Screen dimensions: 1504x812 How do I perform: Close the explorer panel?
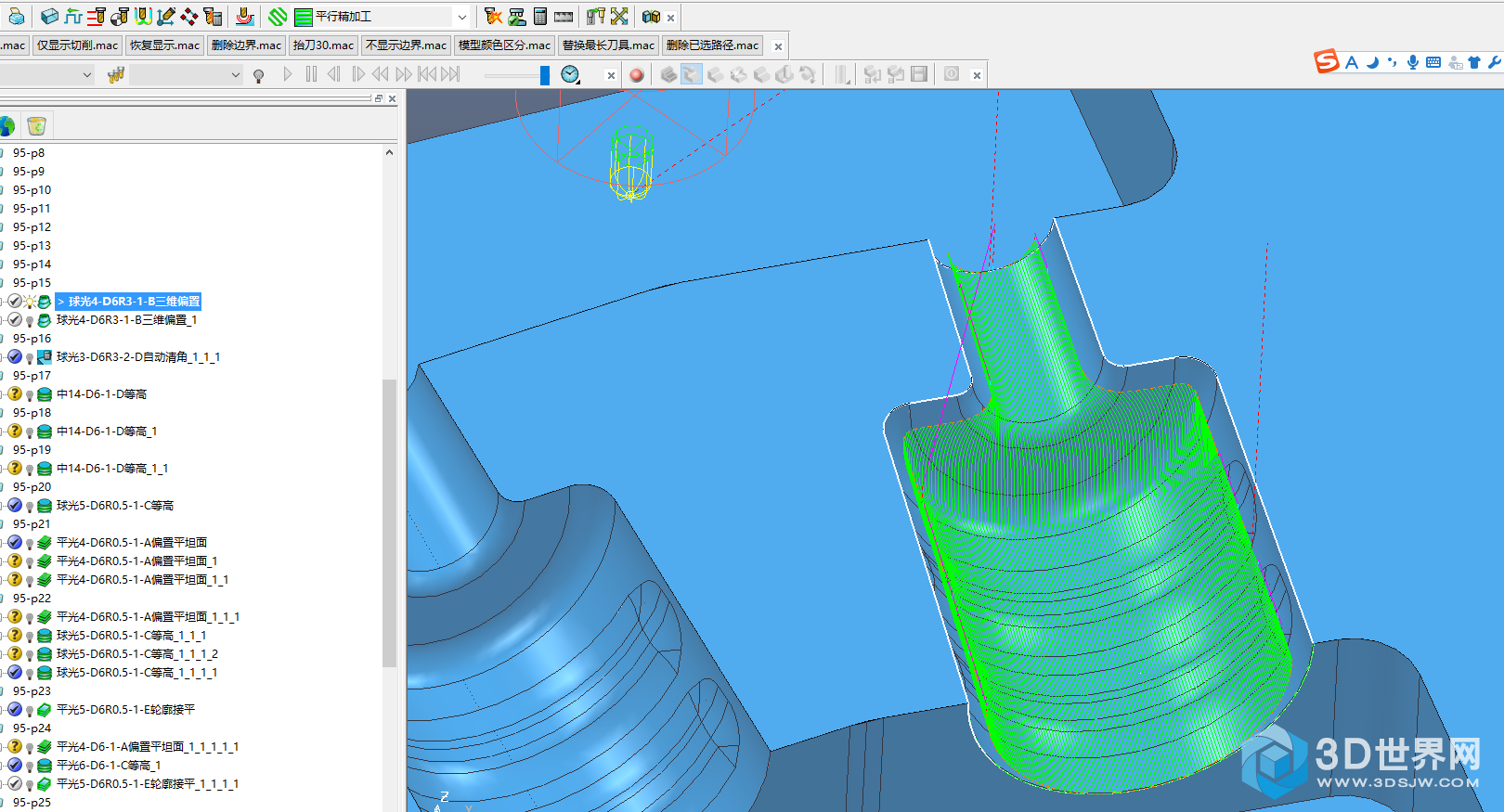pos(393,98)
